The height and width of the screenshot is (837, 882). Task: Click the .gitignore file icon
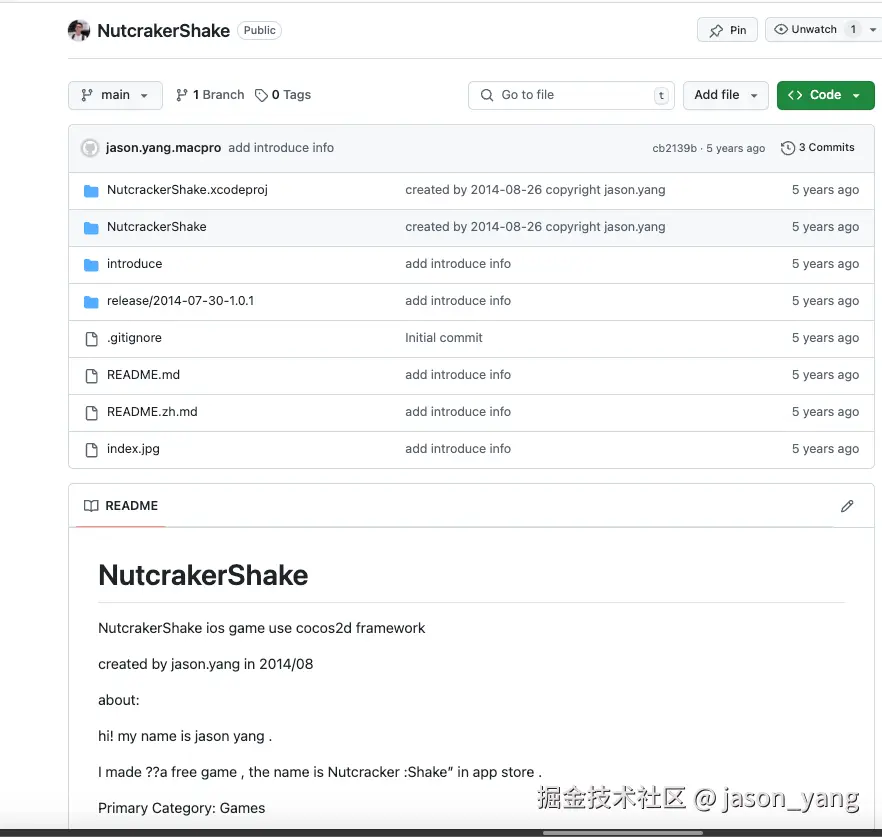coord(91,339)
